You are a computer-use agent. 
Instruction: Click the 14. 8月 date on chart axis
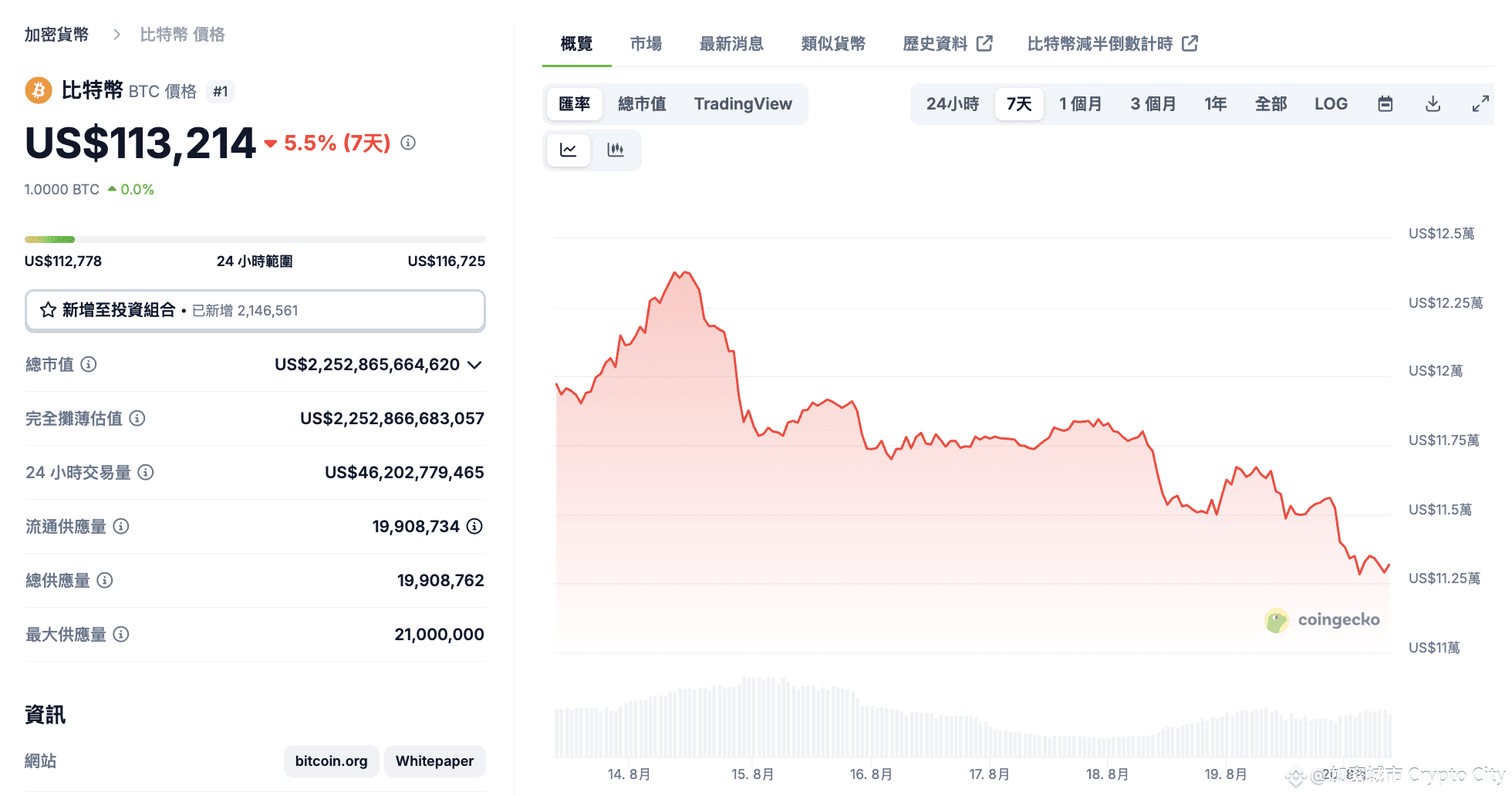[x=629, y=774]
